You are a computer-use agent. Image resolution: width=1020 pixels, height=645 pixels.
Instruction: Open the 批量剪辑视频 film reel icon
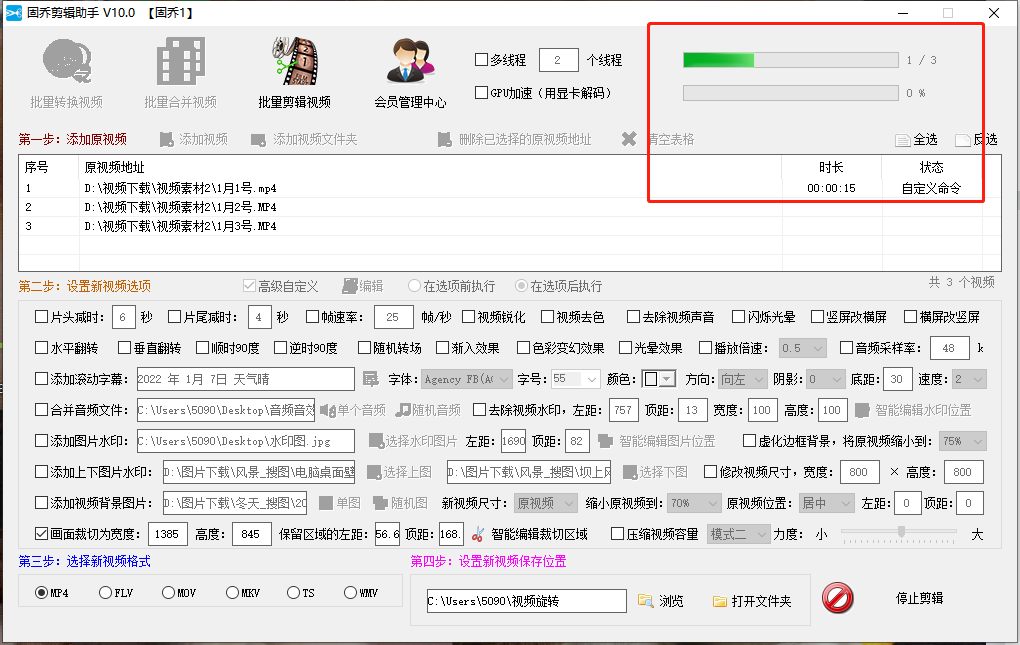tap(295, 62)
